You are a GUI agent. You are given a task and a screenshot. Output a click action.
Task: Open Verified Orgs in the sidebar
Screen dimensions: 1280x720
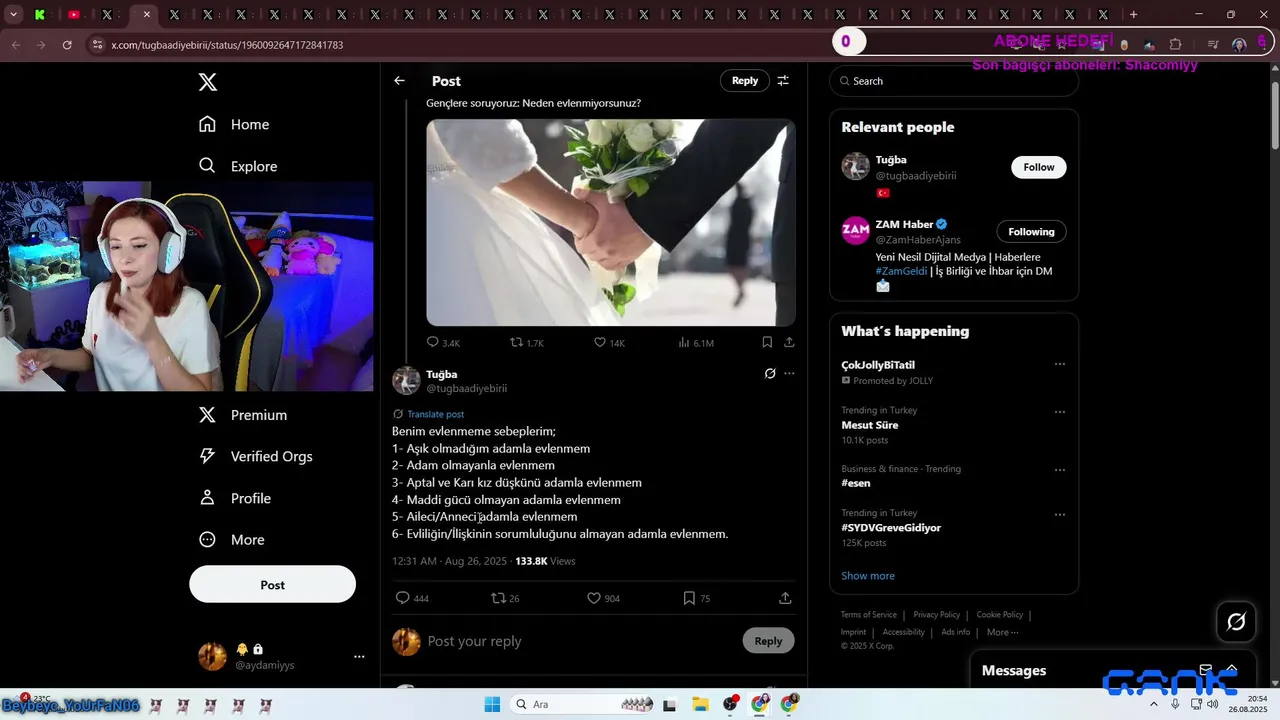click(256, 456)
